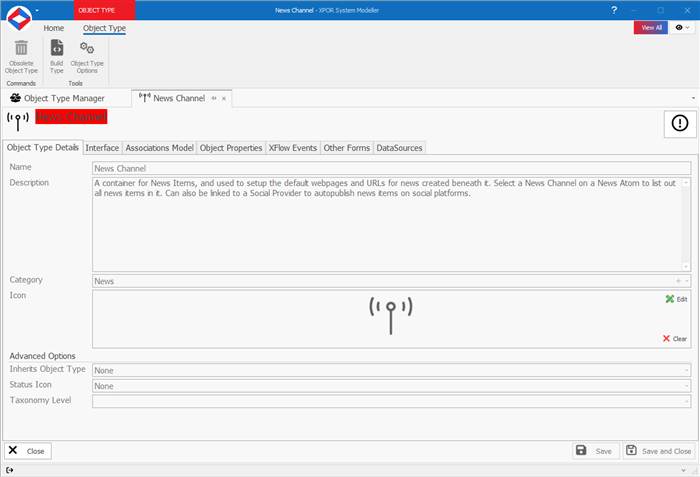Click into the Name input field
Screen dimensions: 700x477
coord(390,169)
